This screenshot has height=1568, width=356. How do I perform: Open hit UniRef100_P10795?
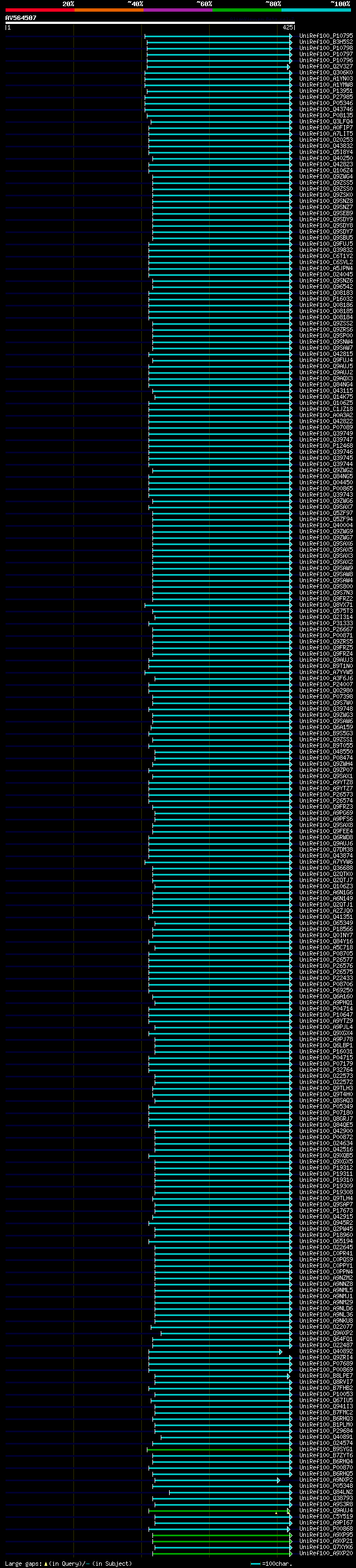coord(325,36)
